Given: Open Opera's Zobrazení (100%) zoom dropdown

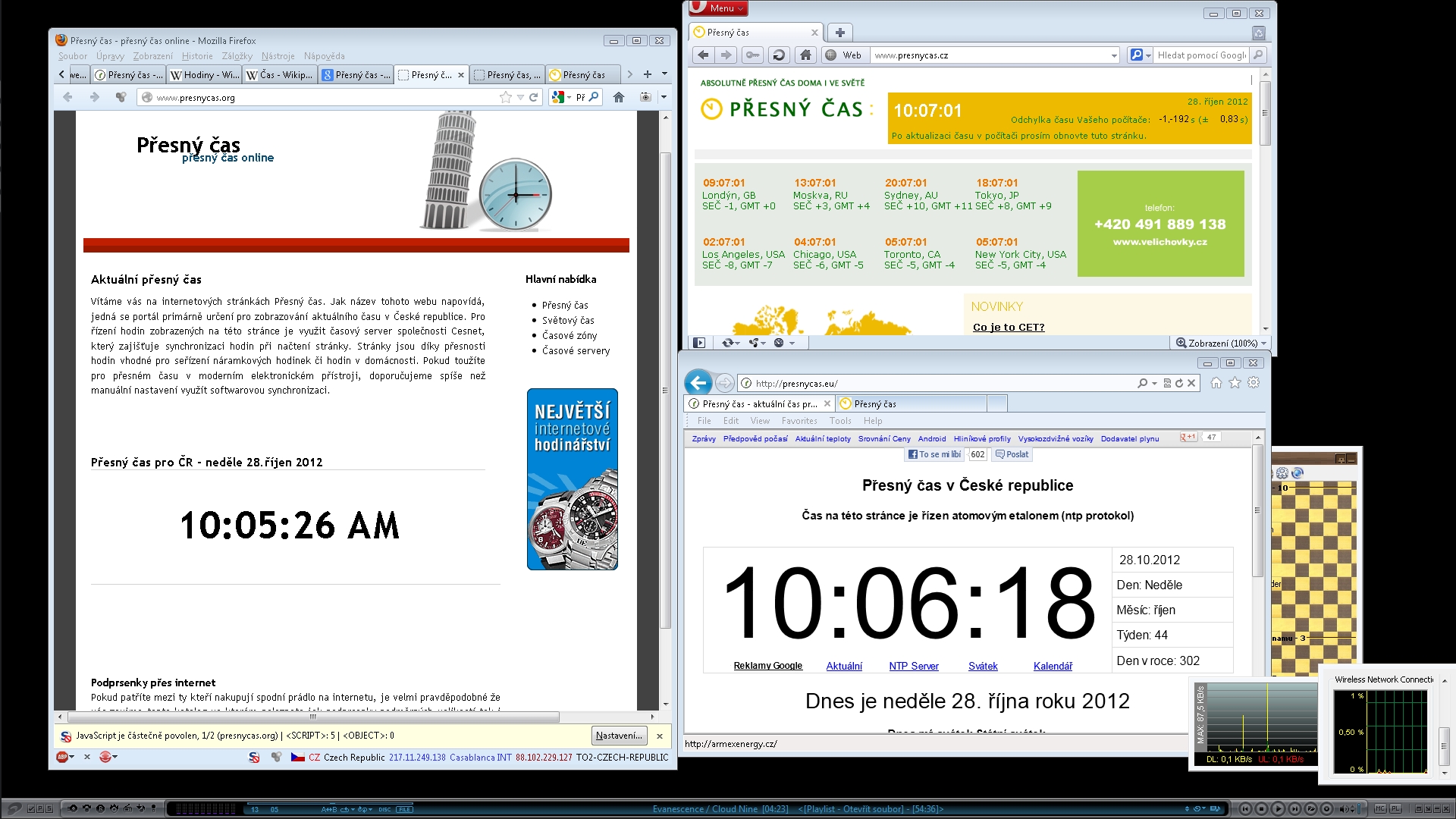Looking at the screenshot, I should 1221,343.
